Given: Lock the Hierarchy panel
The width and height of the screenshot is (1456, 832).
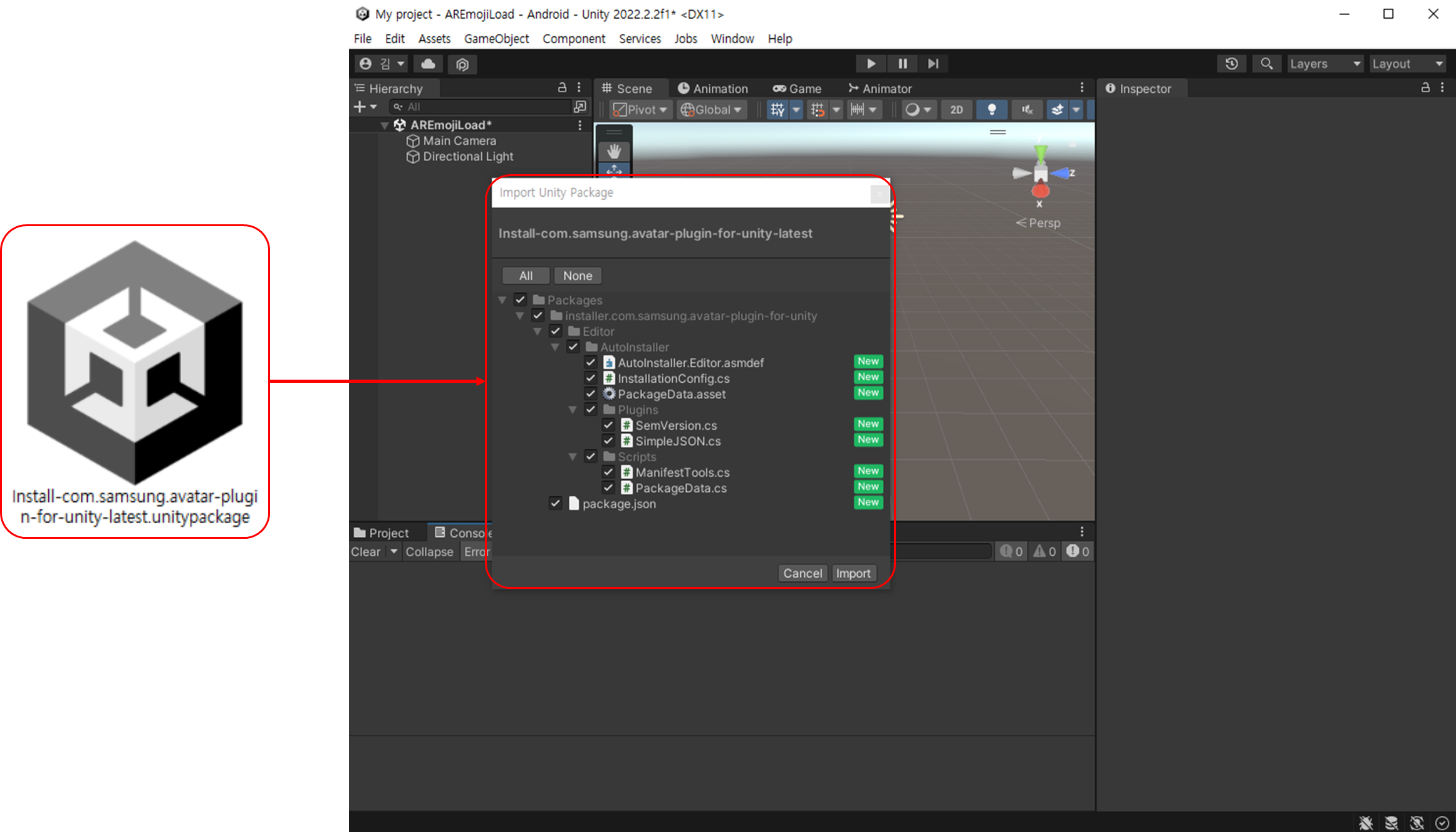Looking at the screenshot, I should pyautogui.click(x=562, y=88).
